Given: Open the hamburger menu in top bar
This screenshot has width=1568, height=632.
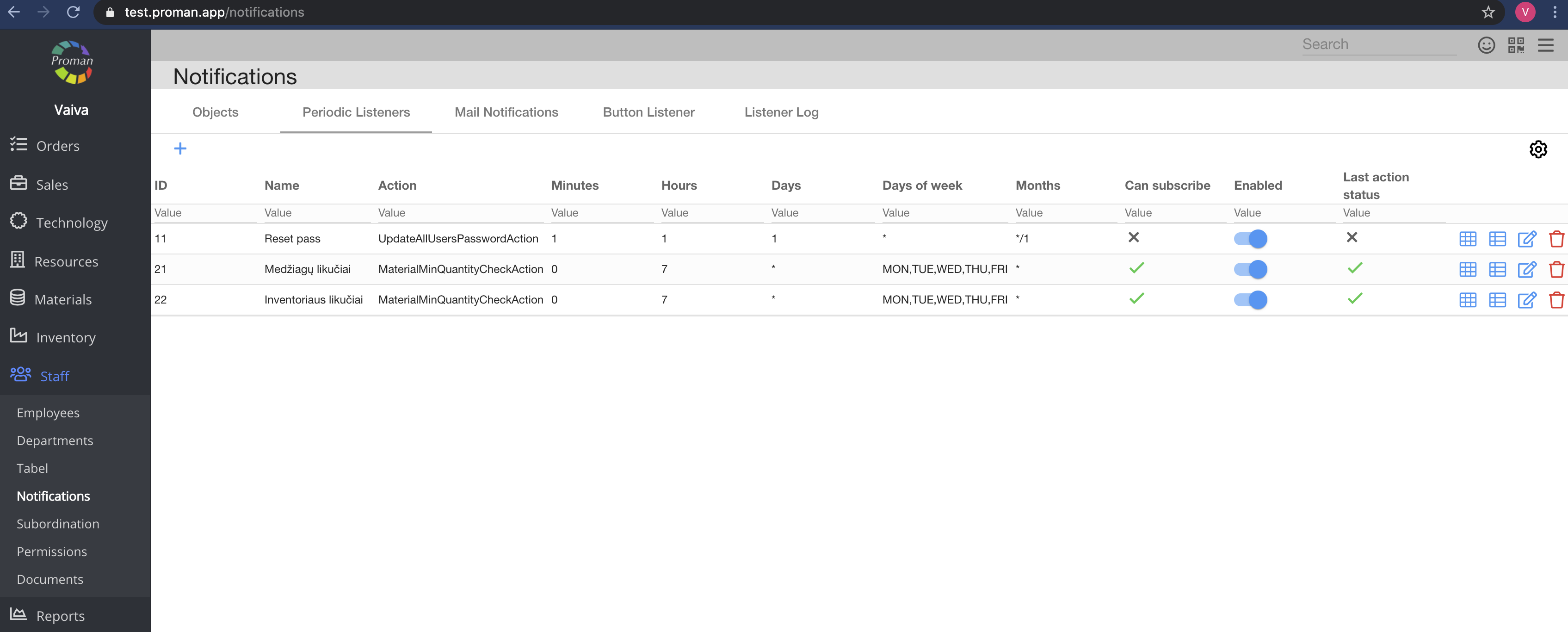Looking at the screenshot, I should coord(1545,45).
